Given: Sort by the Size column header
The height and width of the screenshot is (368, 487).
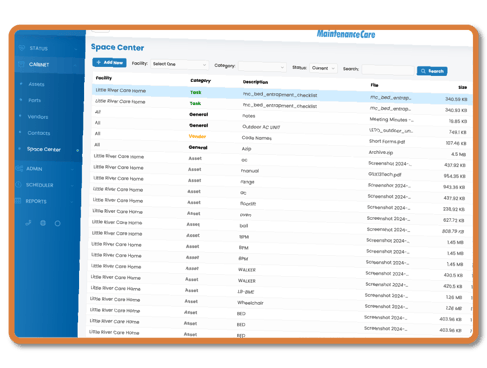Looking at the screenshot, I should (462, 87).
